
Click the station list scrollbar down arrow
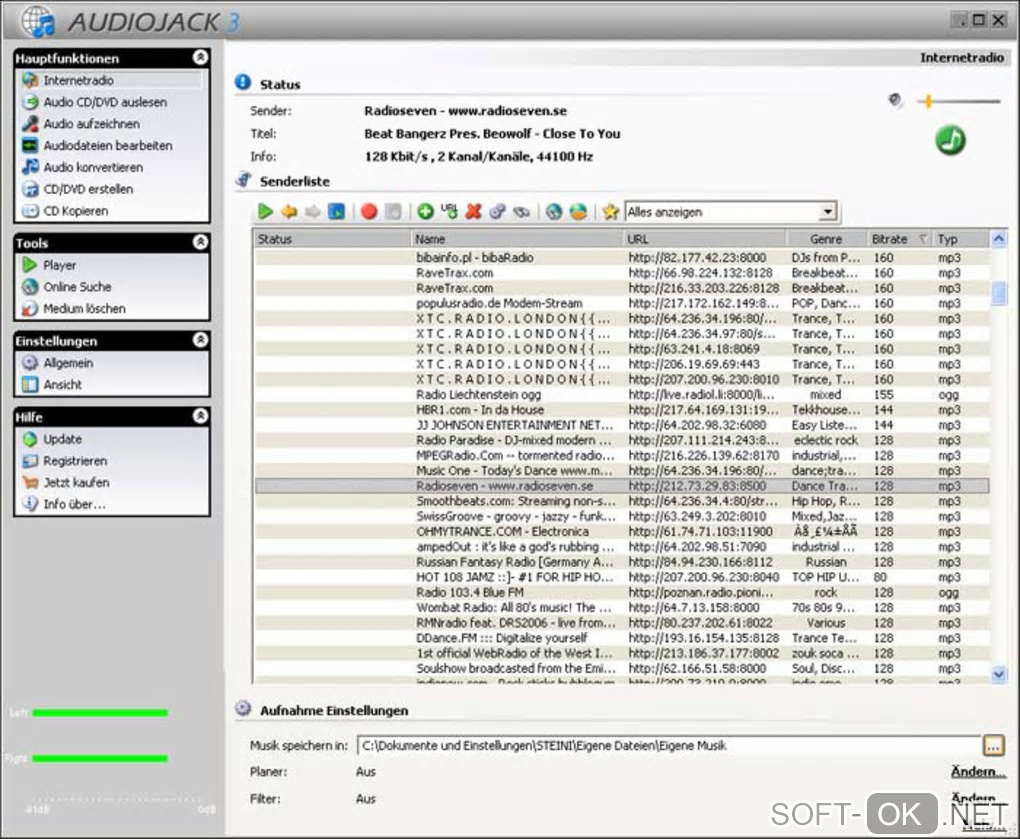(x=999, y=674)
